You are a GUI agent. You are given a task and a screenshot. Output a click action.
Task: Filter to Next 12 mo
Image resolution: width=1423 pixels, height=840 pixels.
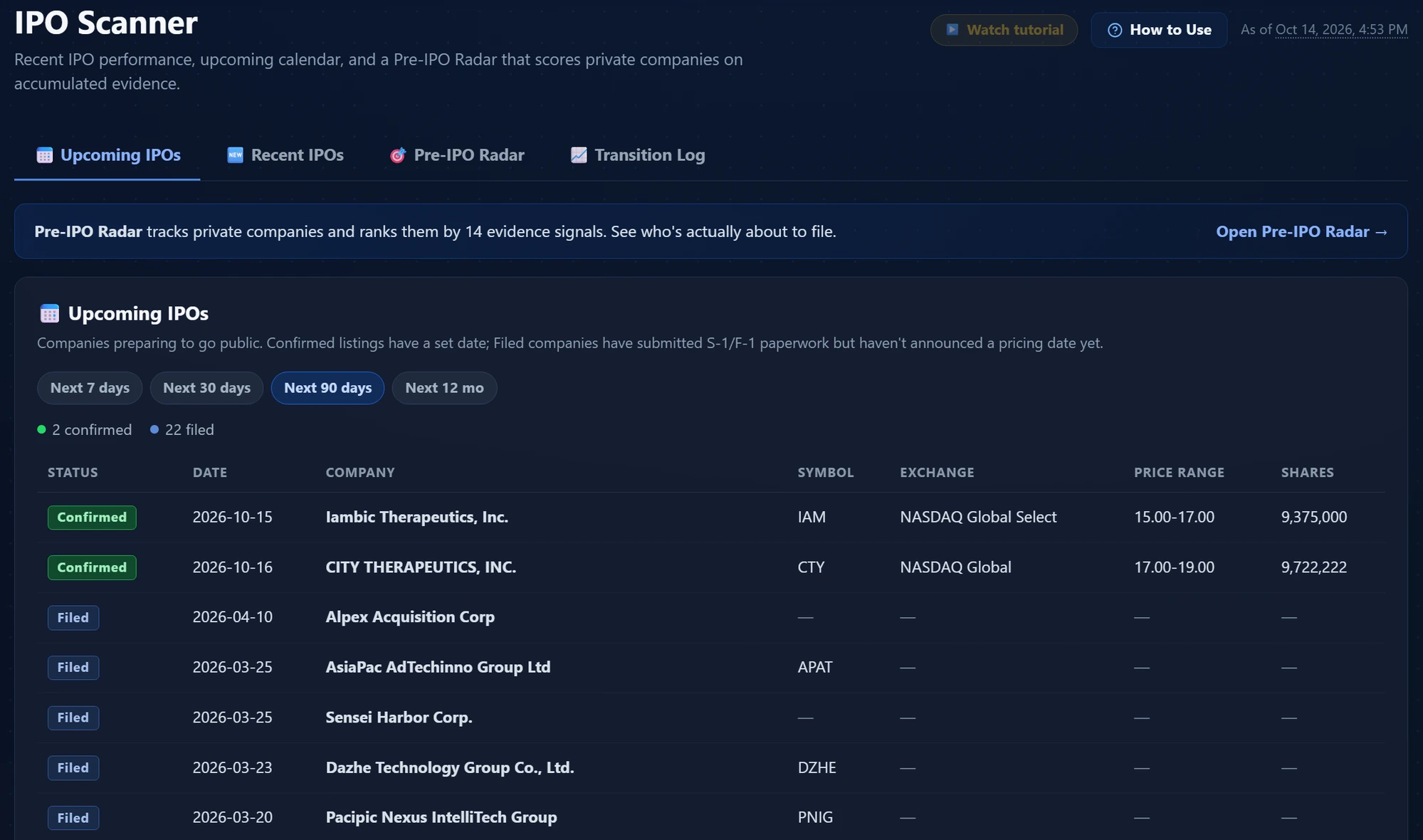444,388
